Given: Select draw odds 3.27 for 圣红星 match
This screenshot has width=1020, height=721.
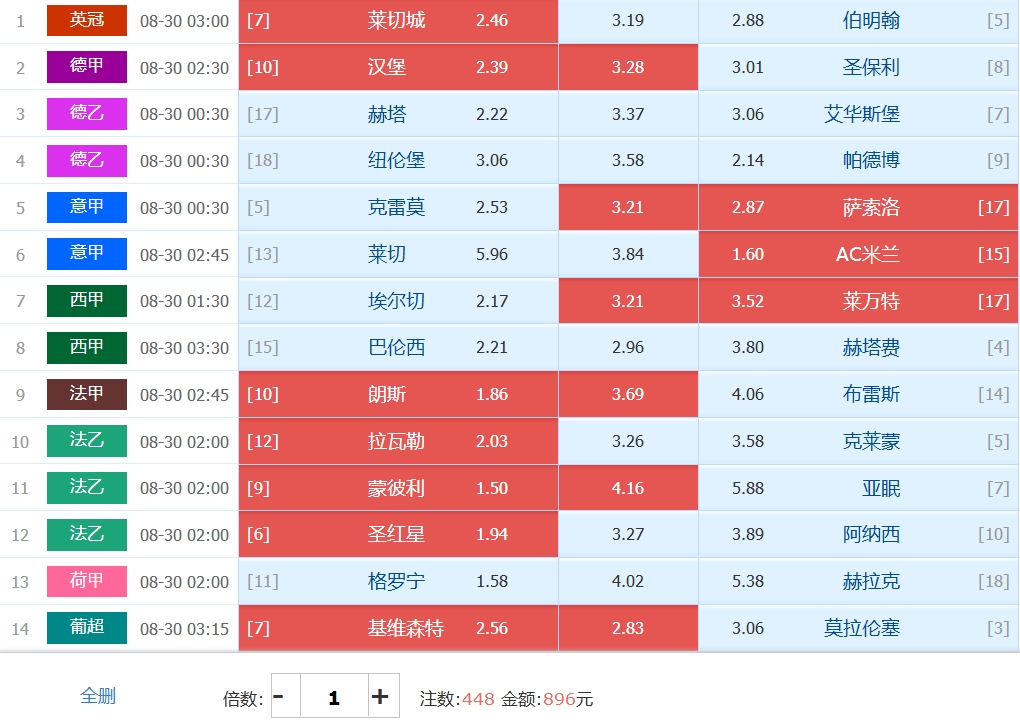Looking at the screenshot, I should pos(628,534).
